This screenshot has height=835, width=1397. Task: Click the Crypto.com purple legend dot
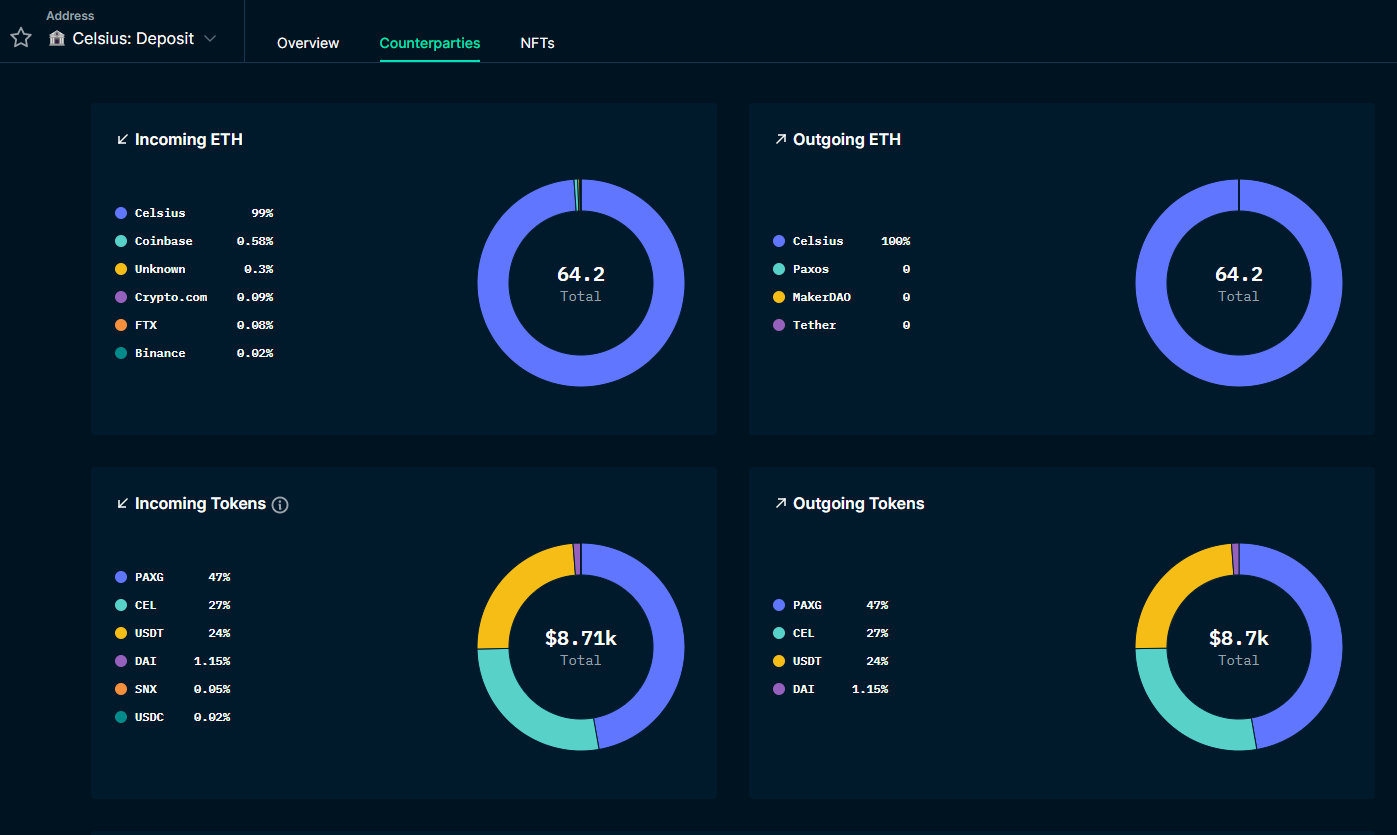pyautogui.click(x=121, y=297)
